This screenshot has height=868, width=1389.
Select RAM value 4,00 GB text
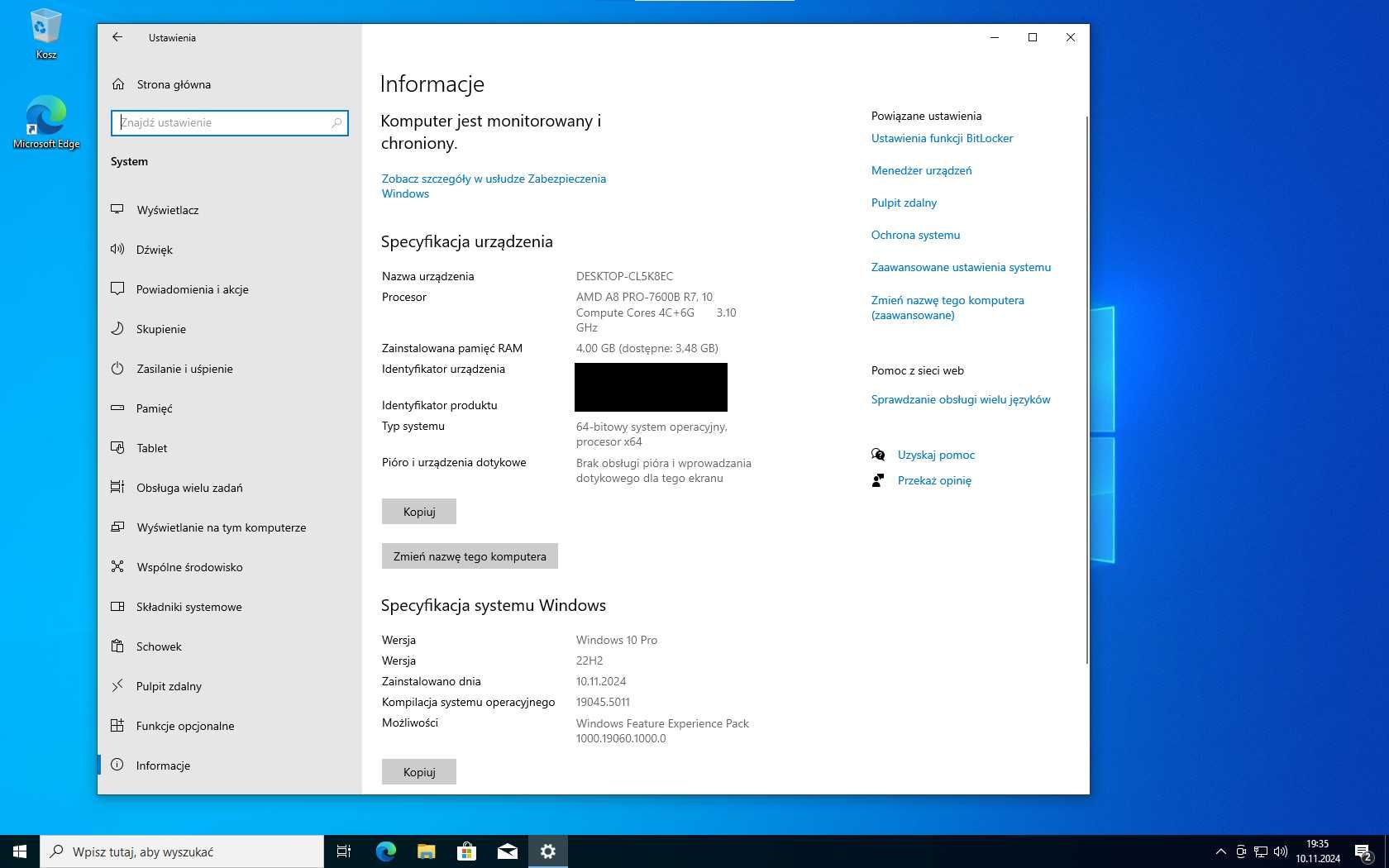click(647, 348)
